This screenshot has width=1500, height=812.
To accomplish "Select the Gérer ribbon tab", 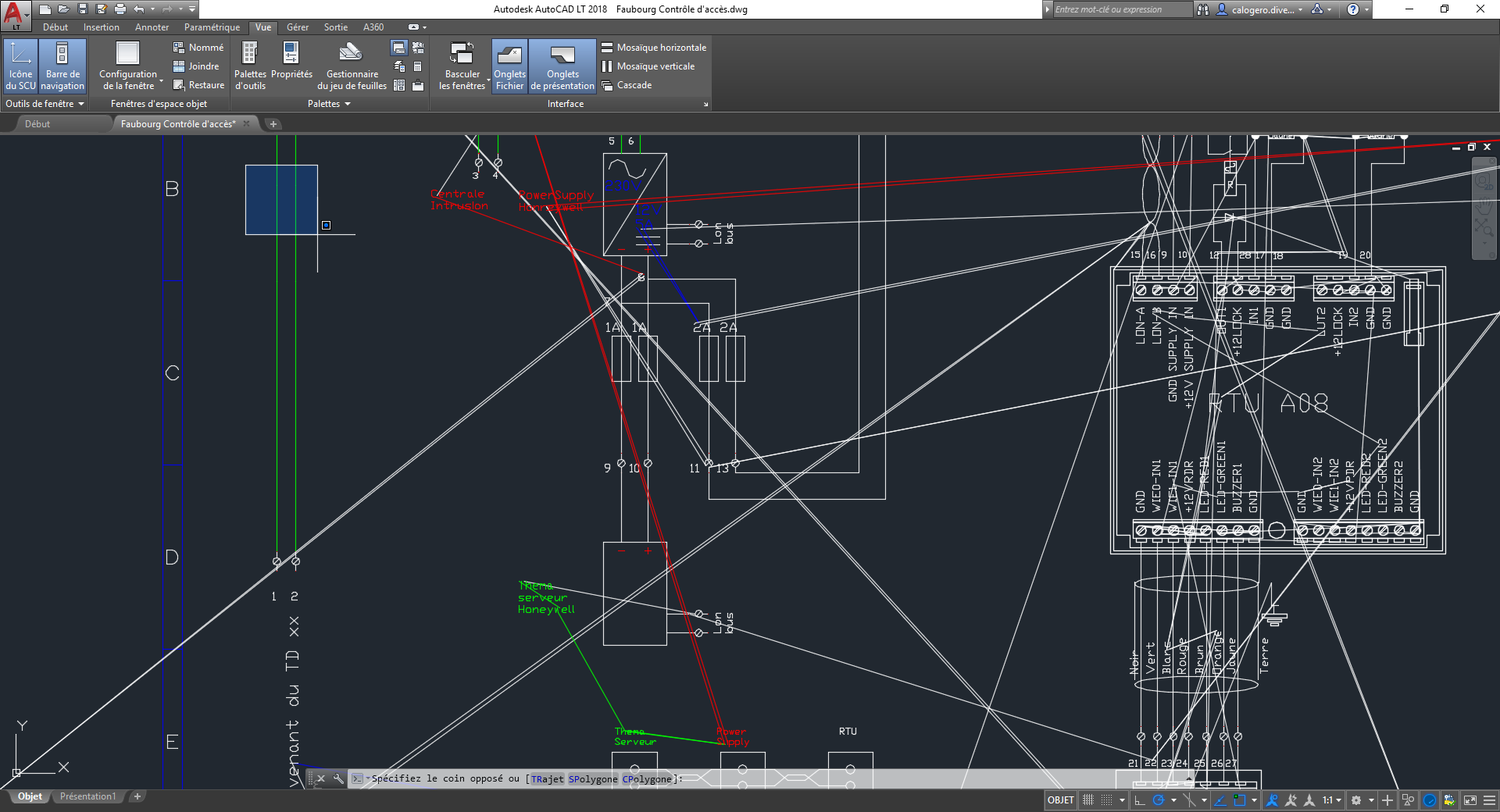I will 298,27.
